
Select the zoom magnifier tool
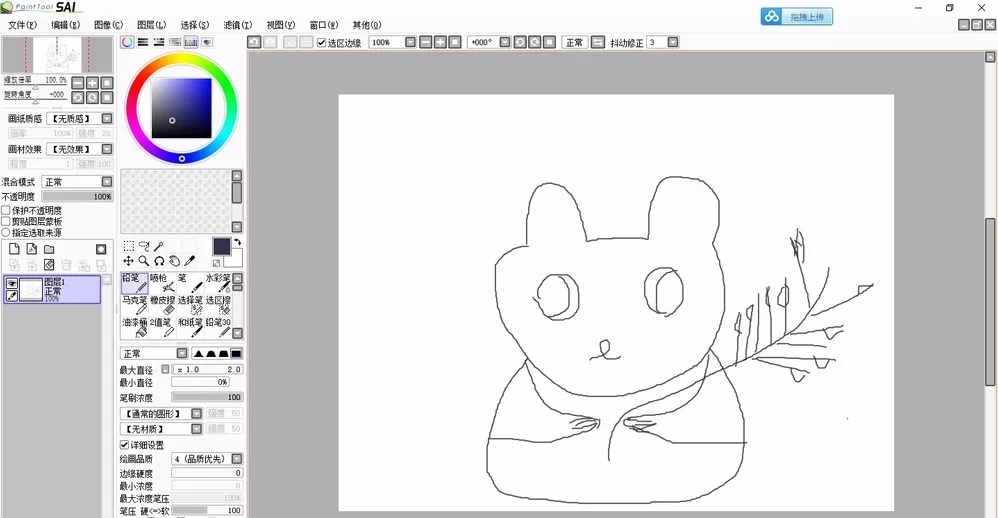[144, 261]
